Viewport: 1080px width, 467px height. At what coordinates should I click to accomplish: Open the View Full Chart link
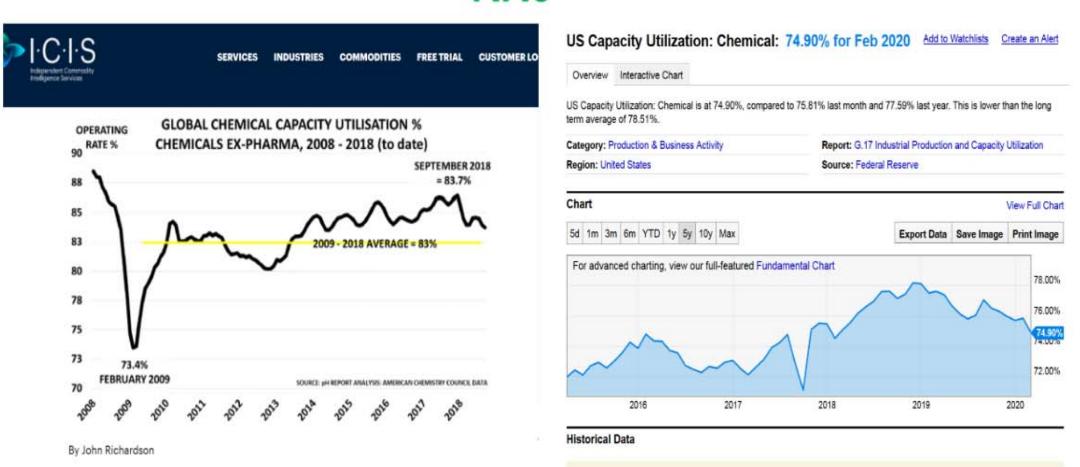tap(1034, 205)
